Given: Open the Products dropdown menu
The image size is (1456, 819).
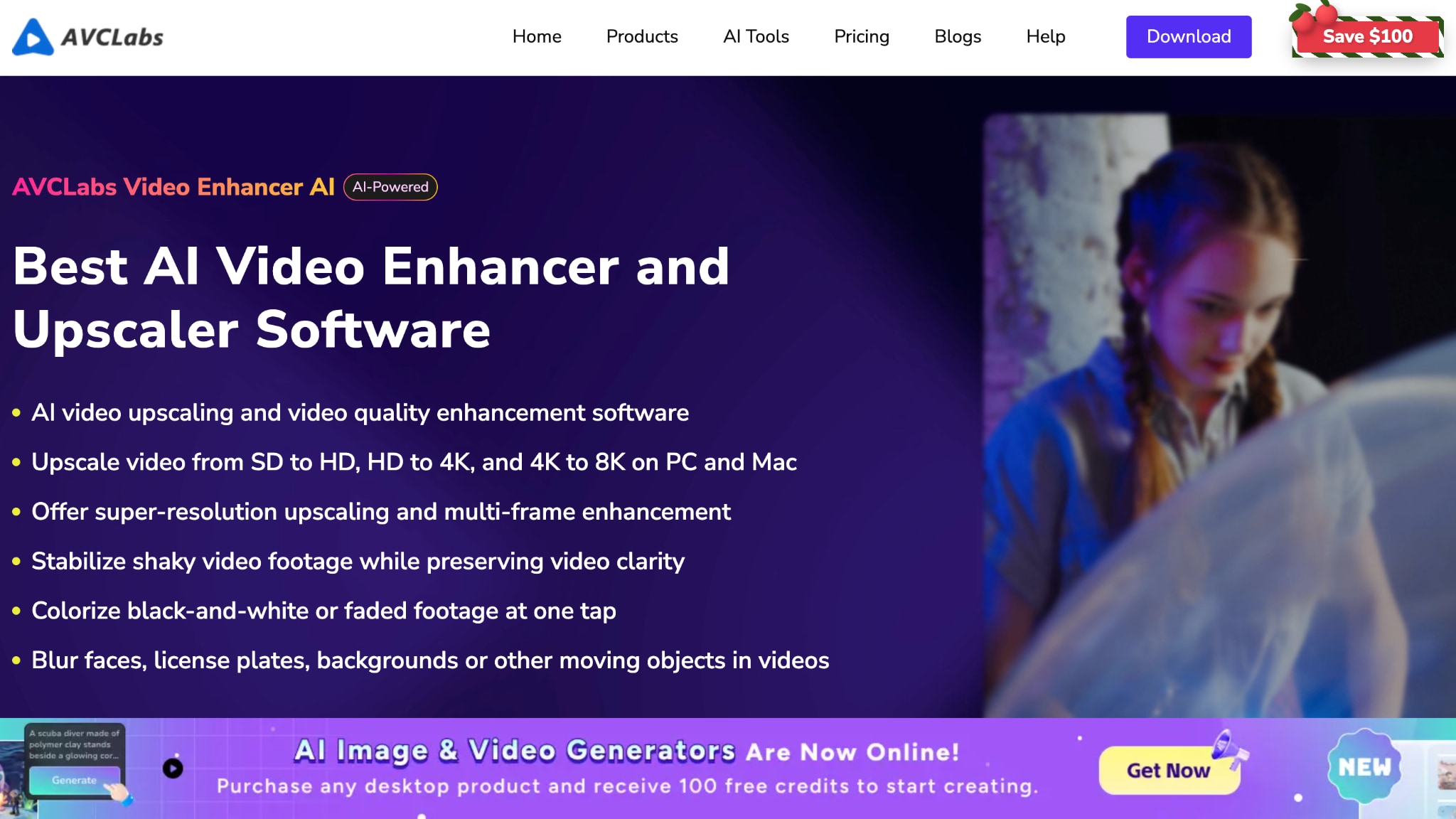Looking at the screenshot, I should pyautogui.click(x=641, y=37).
